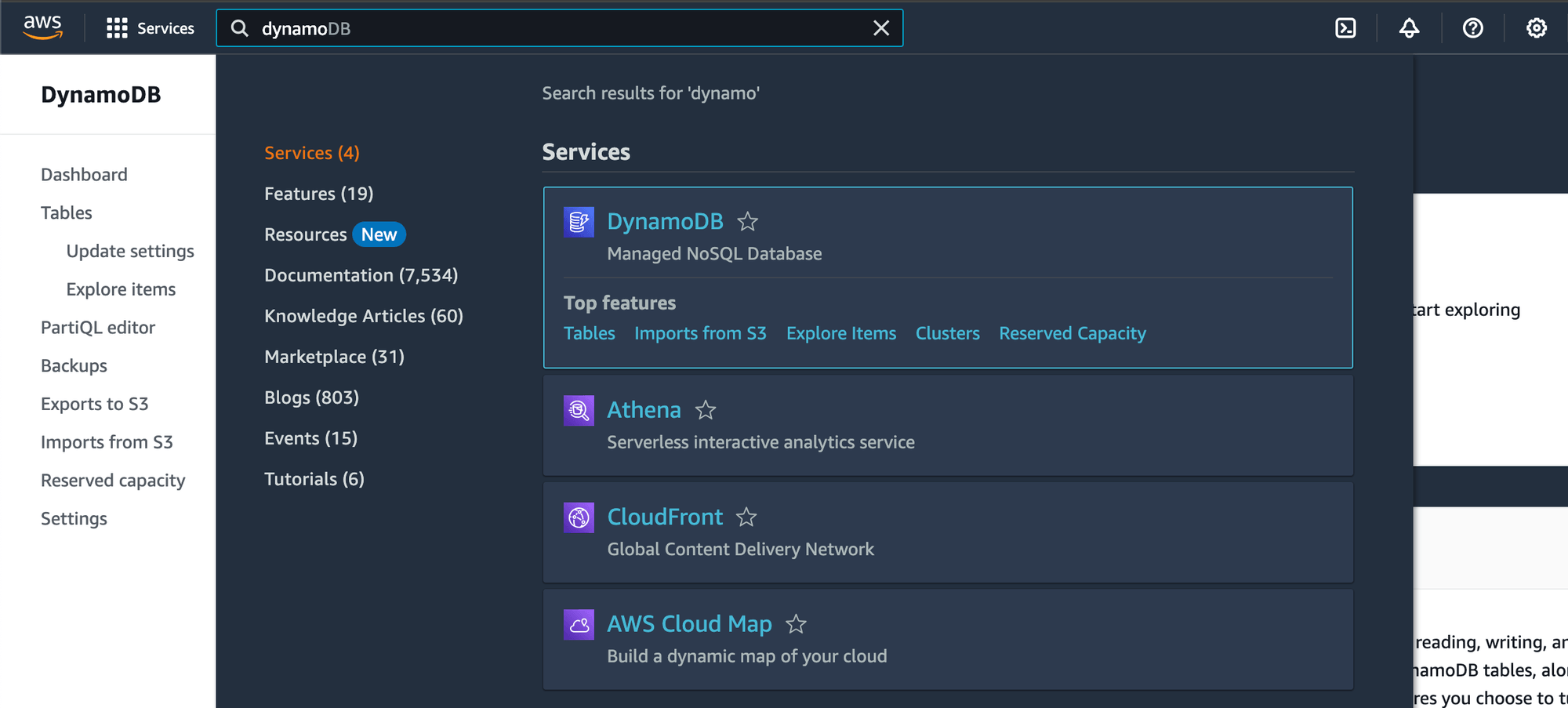
Task: Go to Dashboard in the sidebar
Action: tap(84, 175)
